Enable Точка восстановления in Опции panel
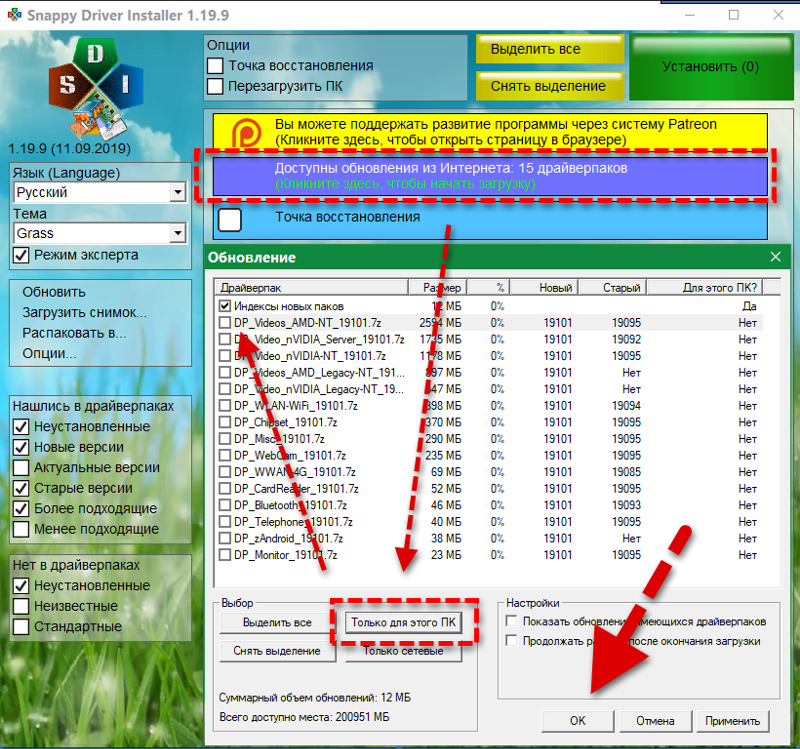This screenshot has height=749, width=800. [215, 66]
